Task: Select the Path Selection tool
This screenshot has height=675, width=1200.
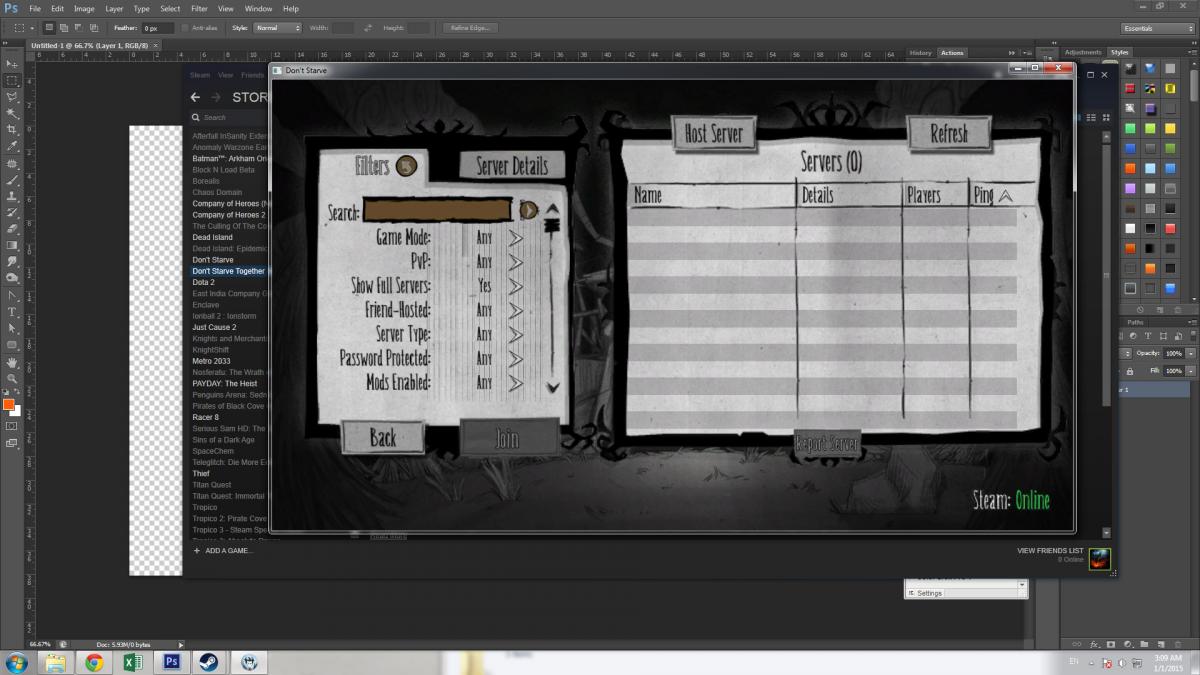Action: point(12,328)
